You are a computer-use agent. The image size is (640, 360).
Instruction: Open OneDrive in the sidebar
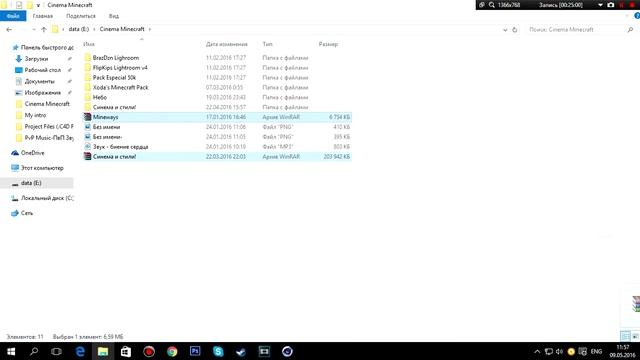pyautogui.click(x=32, y=153)
